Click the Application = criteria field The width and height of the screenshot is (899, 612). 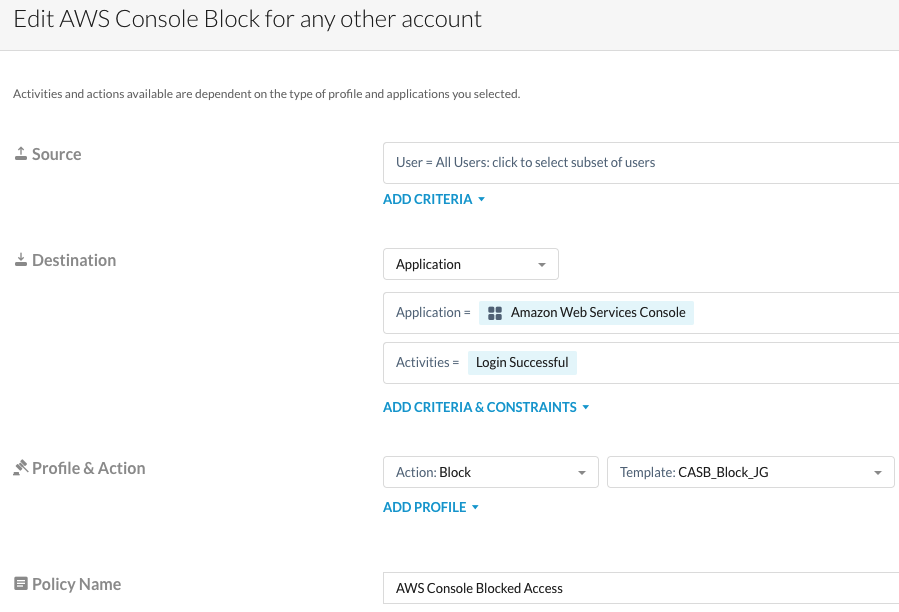(x=641, y=313)
